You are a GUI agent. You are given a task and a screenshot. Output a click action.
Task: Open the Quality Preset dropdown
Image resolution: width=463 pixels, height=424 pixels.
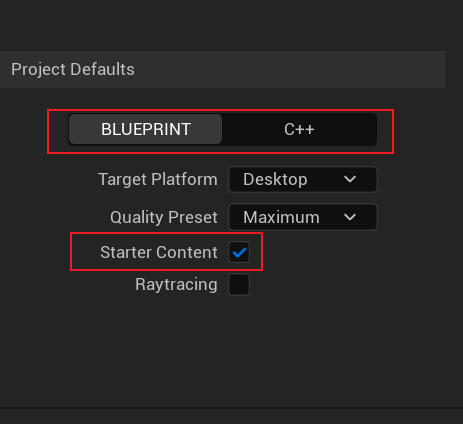coord(303,217)
